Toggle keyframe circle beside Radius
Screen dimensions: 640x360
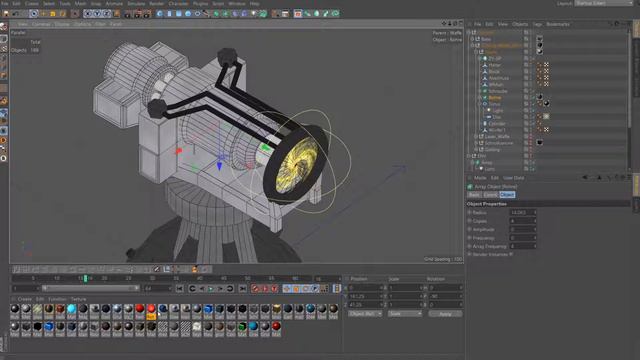tap(469, 212)
